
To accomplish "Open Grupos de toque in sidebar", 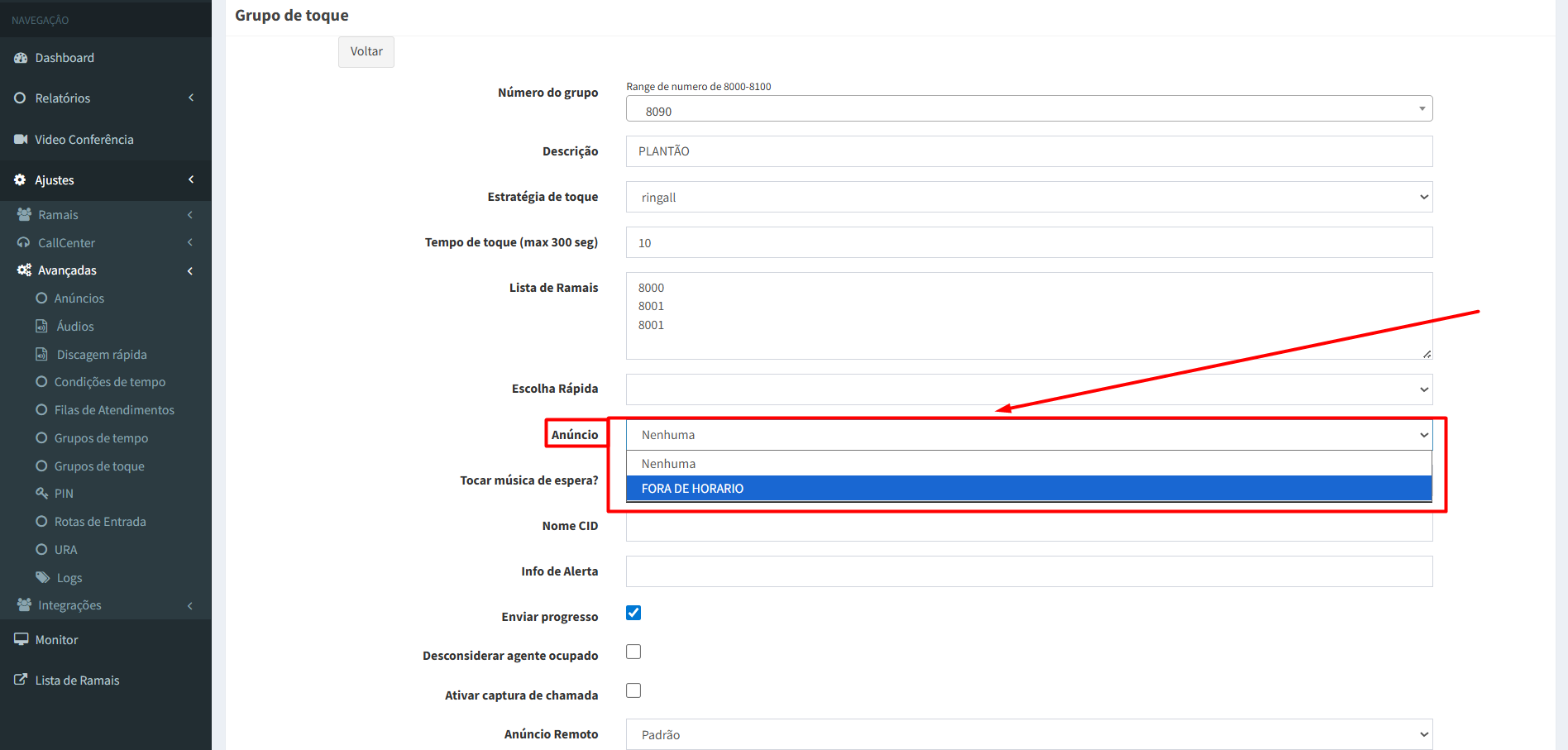I will pyautogui.click(x=99, y=466).
